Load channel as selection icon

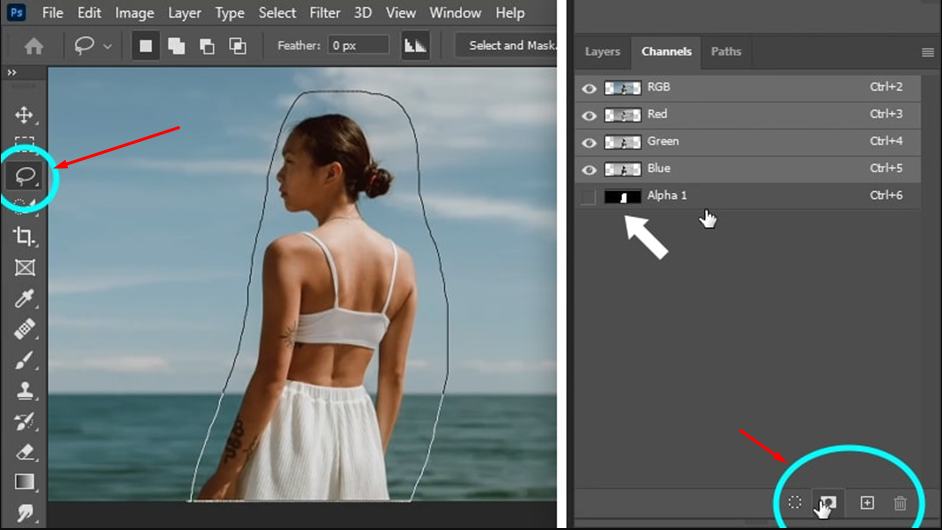click(795, 502)
